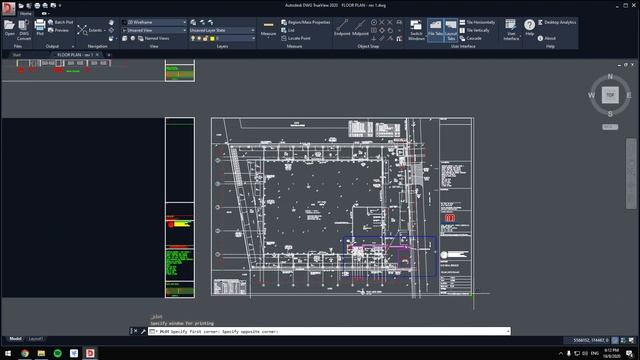Close the command line window
Viewport: 640px width, 360px height.
pyautogui.click(x=136, y=331)
